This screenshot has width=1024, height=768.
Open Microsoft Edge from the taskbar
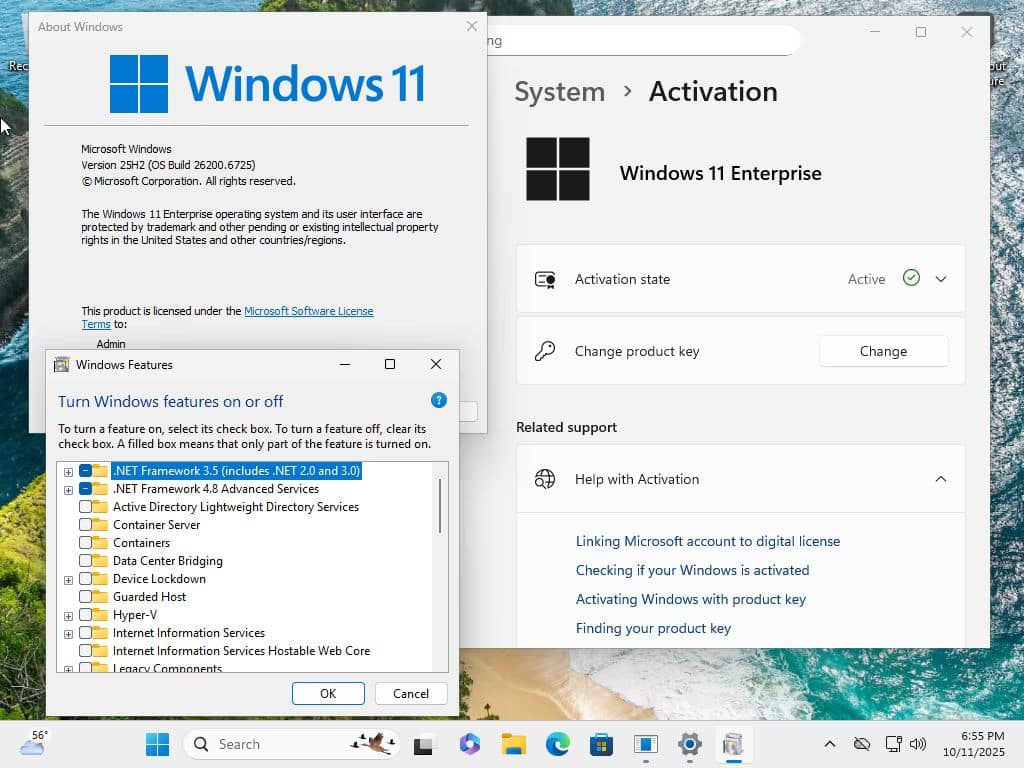(x=557, y=744)
